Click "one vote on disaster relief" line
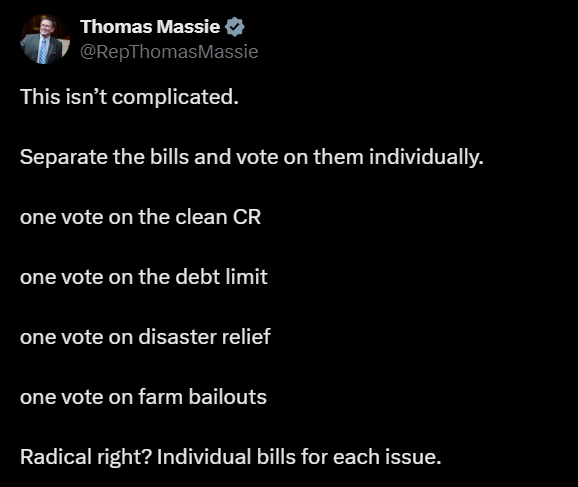This screenshot has height=487, width=578. 145,337
